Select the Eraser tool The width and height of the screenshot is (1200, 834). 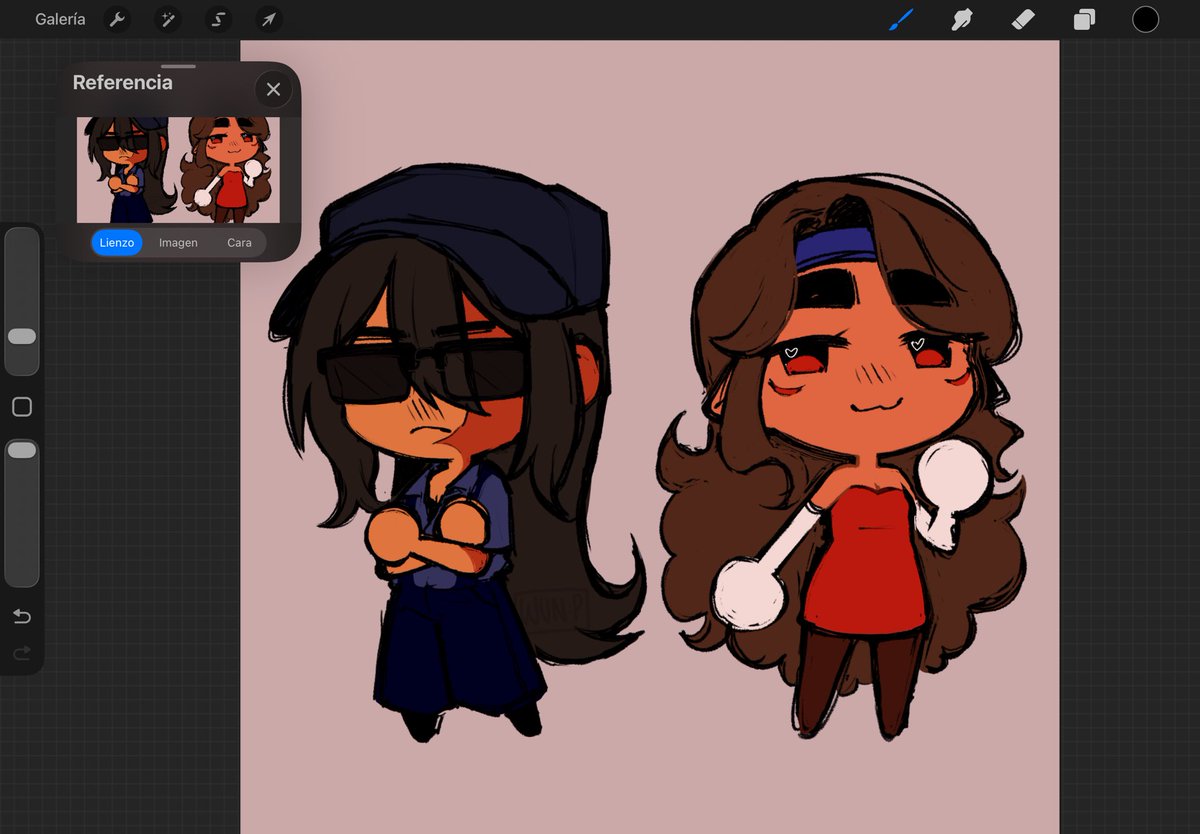pos(1023,19)
